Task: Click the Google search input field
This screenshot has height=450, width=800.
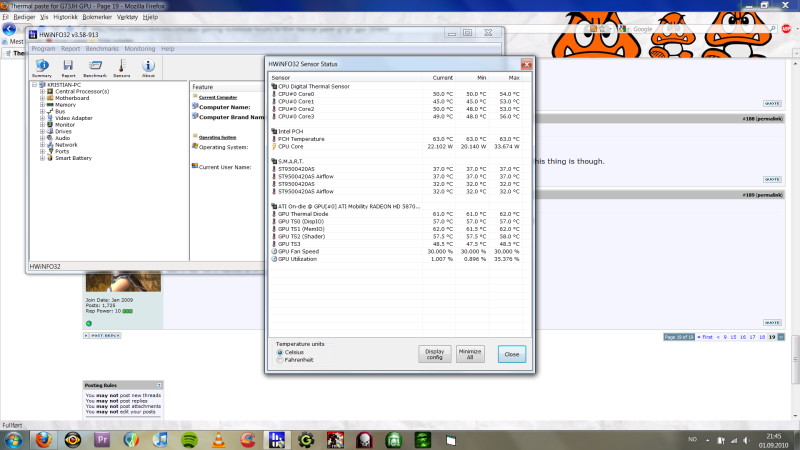Action: click(x=700, y=29)
